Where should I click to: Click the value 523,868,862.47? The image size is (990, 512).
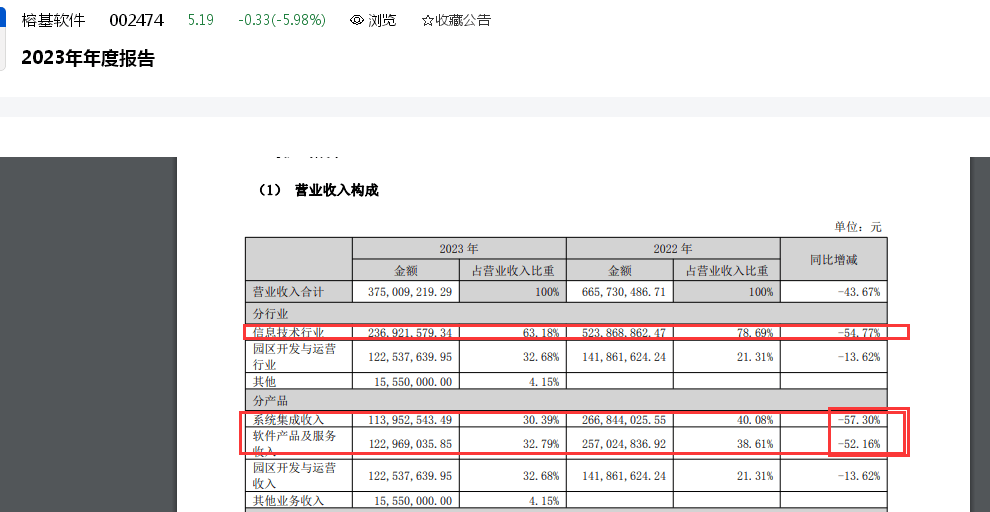point(624,332)
